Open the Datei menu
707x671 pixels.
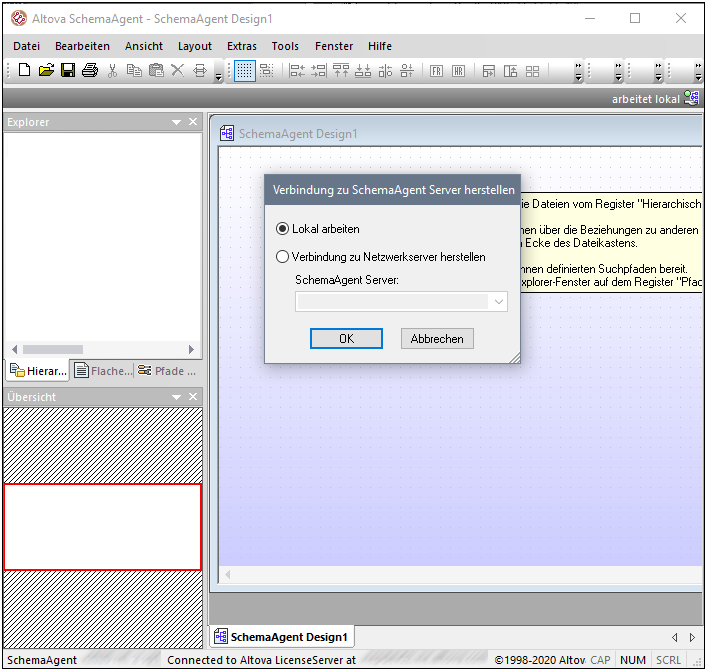[x=27, y=46]
